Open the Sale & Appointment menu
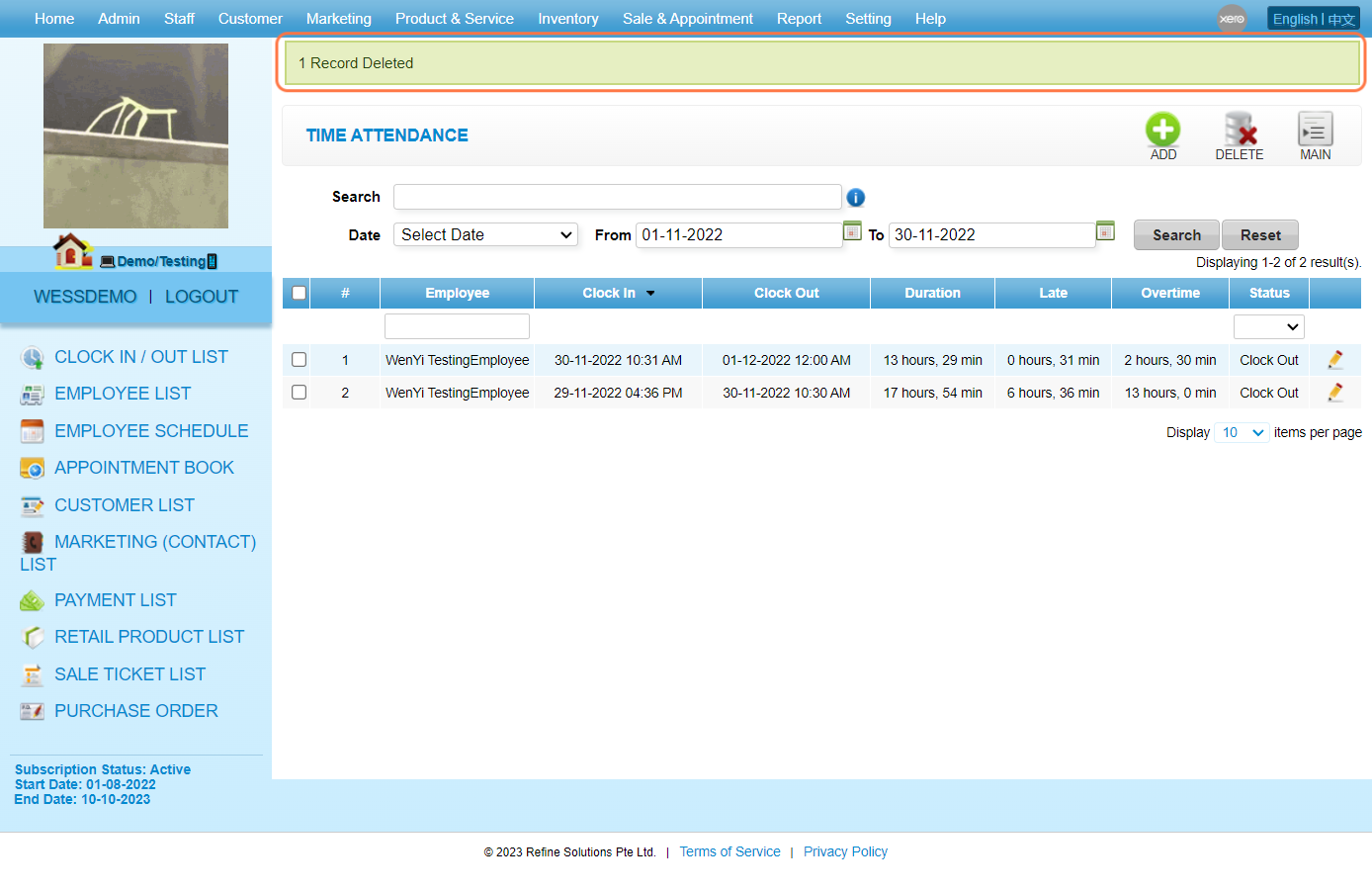This screenshot has width=1372, height=892. (x=688, y=19)
